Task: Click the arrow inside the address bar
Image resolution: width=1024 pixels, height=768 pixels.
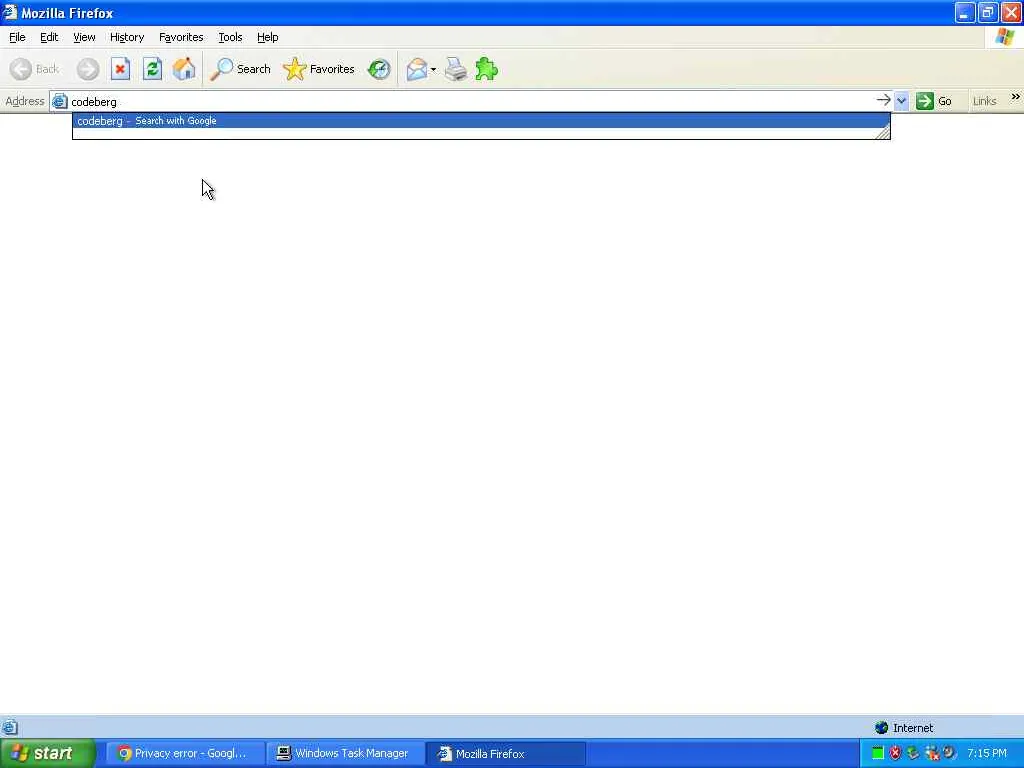Action: click(x=883, y=101)
